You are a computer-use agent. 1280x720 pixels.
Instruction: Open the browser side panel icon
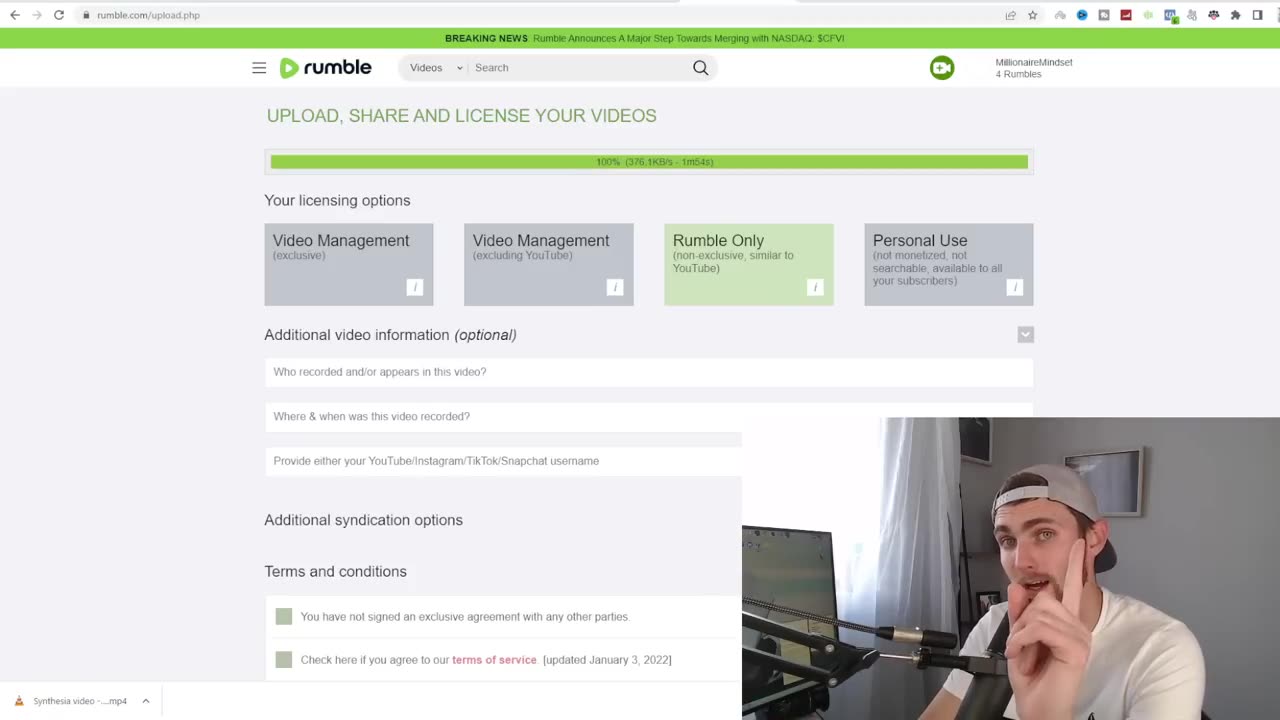[x=1258, y=15]
